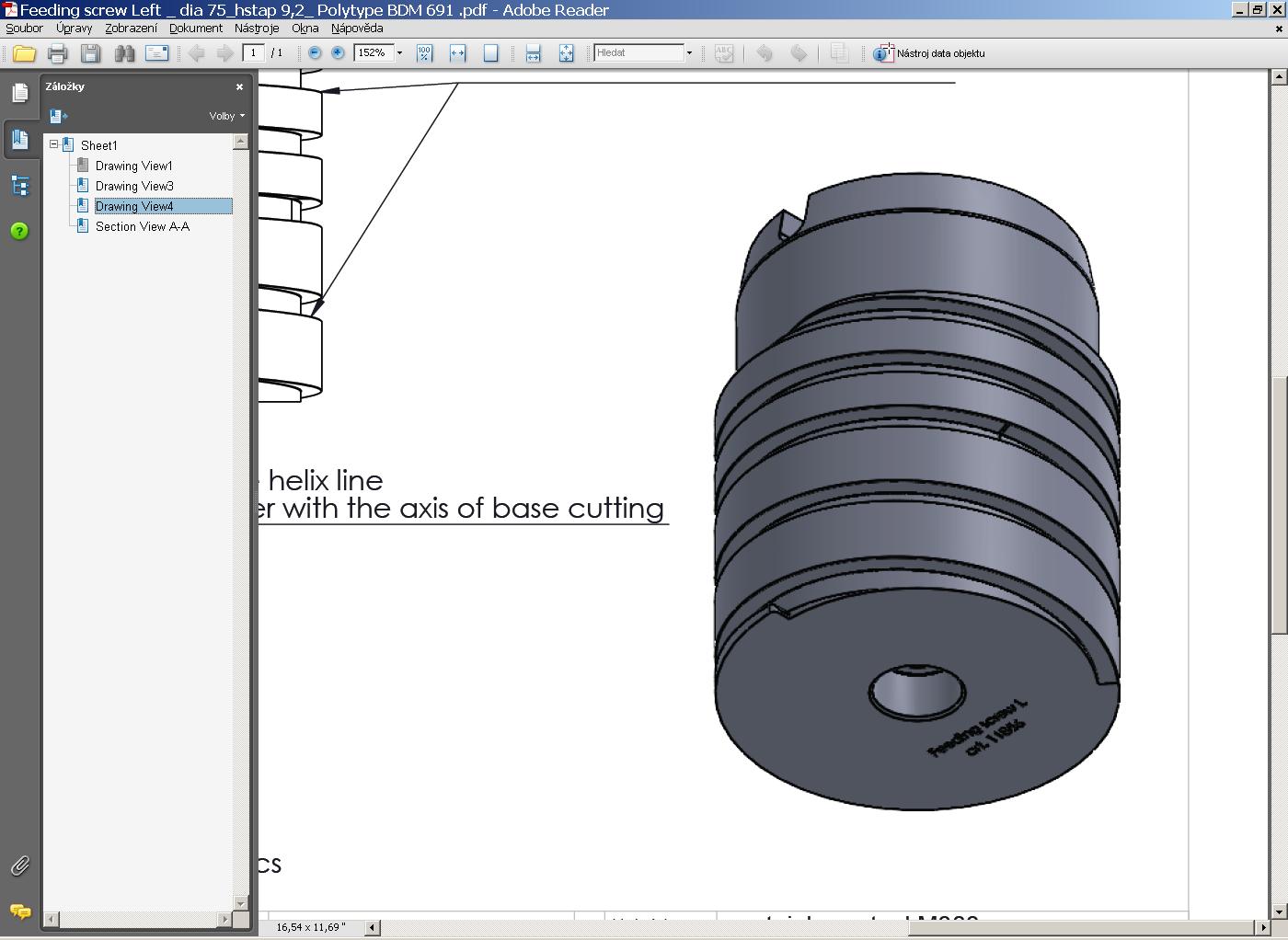The height and width of the screenshot is (940, 1288).
Task: Open the Zobrazení menu
Action: click(x=131, y=29)
